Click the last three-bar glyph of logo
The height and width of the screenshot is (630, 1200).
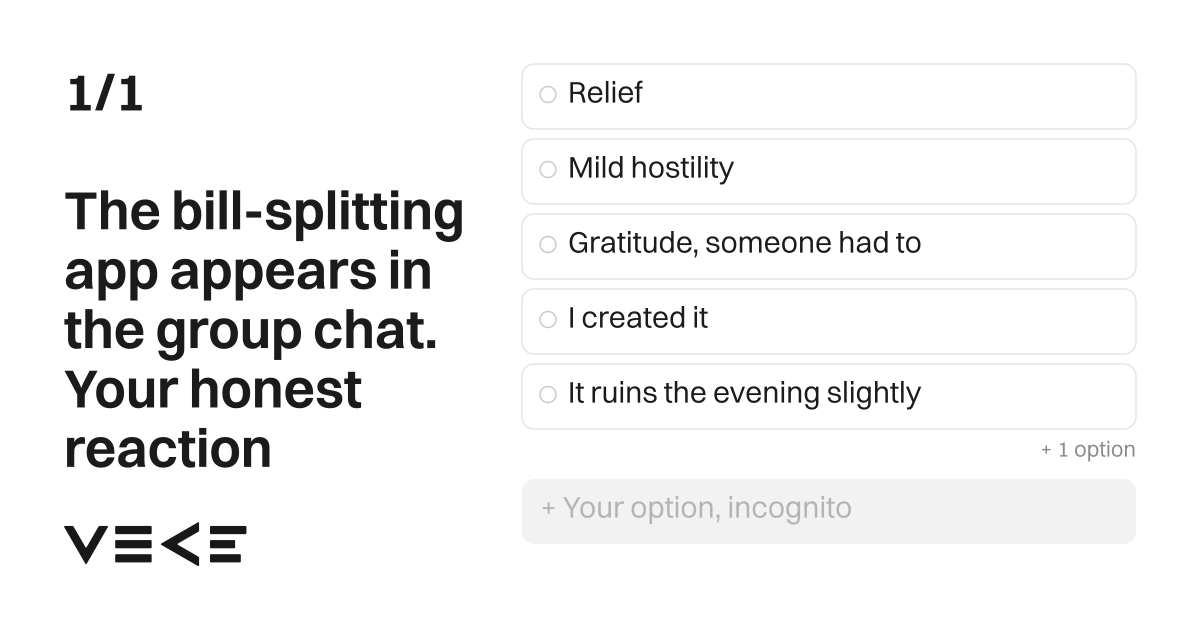coord(226,544)
